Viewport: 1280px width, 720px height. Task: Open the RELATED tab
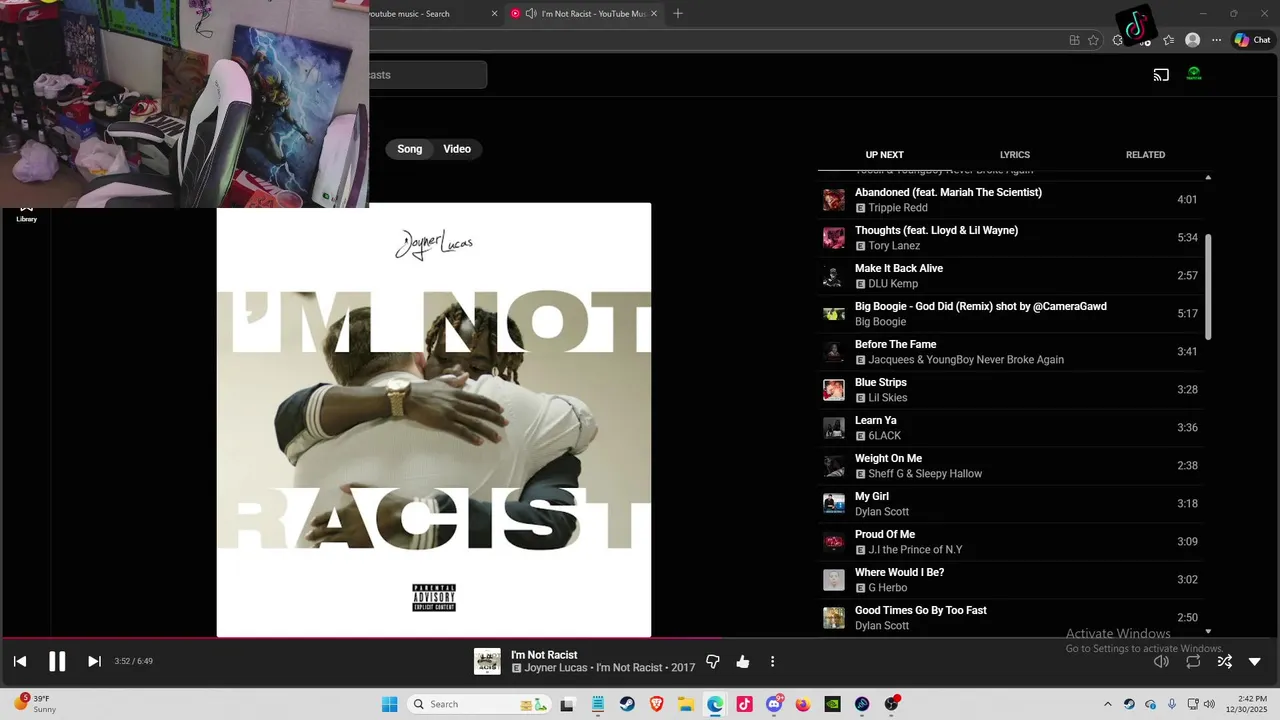(x=1145, y=155)
